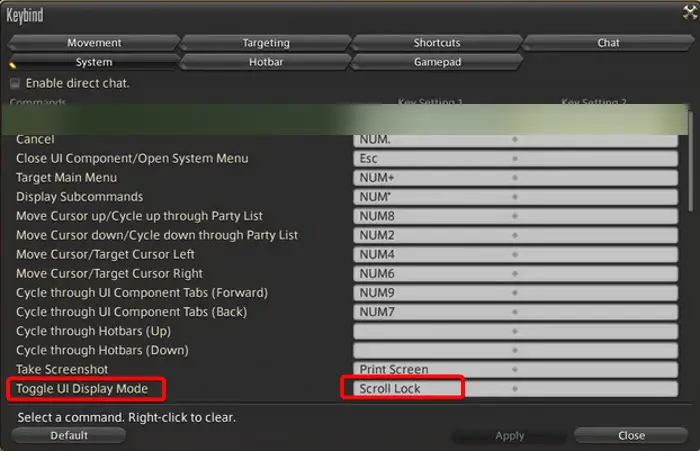Click the command list vertical scrollbar
The height and width of the screenshot is (451, 700).
click(x=691, y=161)
